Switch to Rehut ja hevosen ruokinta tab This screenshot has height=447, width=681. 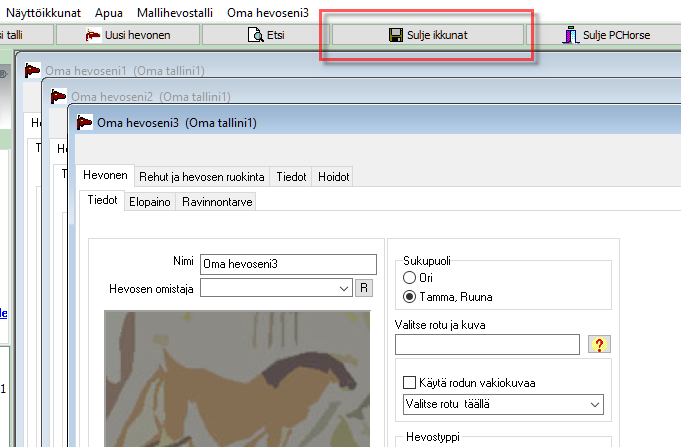pos(202,176)
